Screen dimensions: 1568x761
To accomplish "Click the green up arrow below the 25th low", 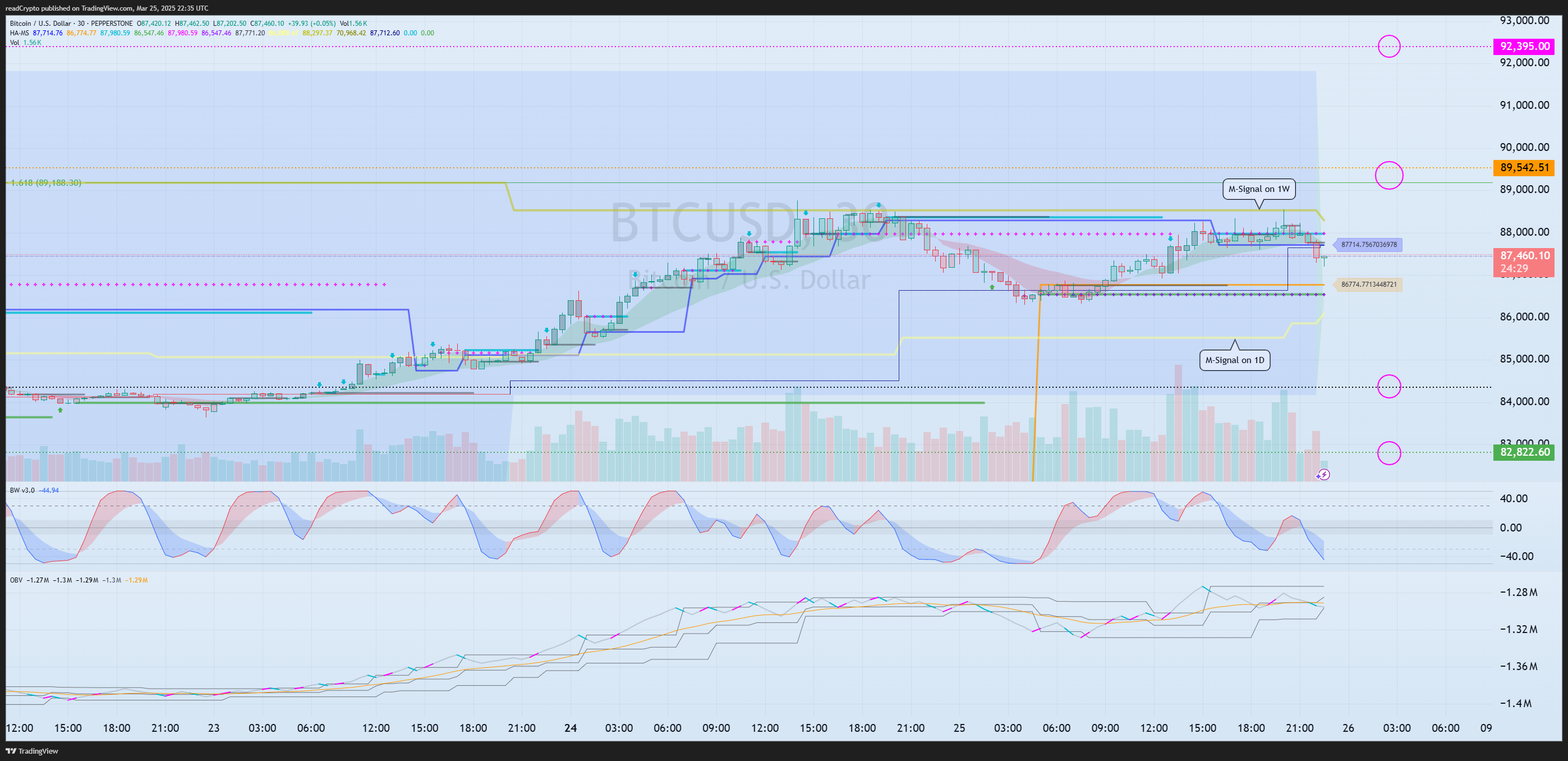I will pos(992,287).
